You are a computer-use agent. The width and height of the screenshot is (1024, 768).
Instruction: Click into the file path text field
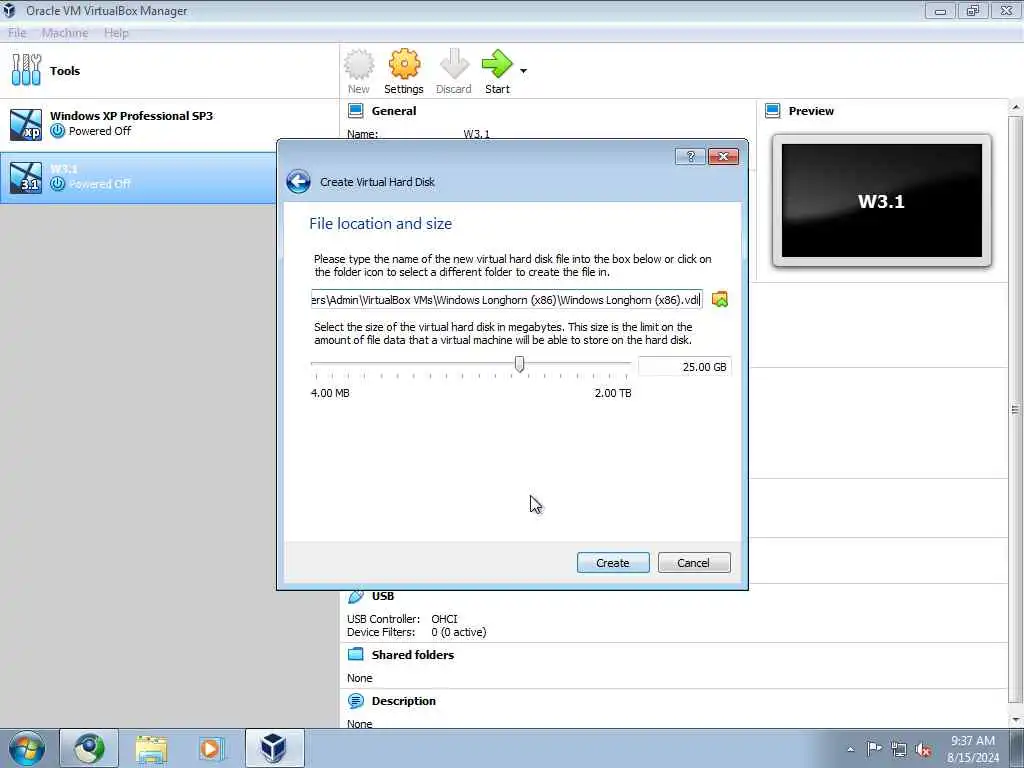507,300
